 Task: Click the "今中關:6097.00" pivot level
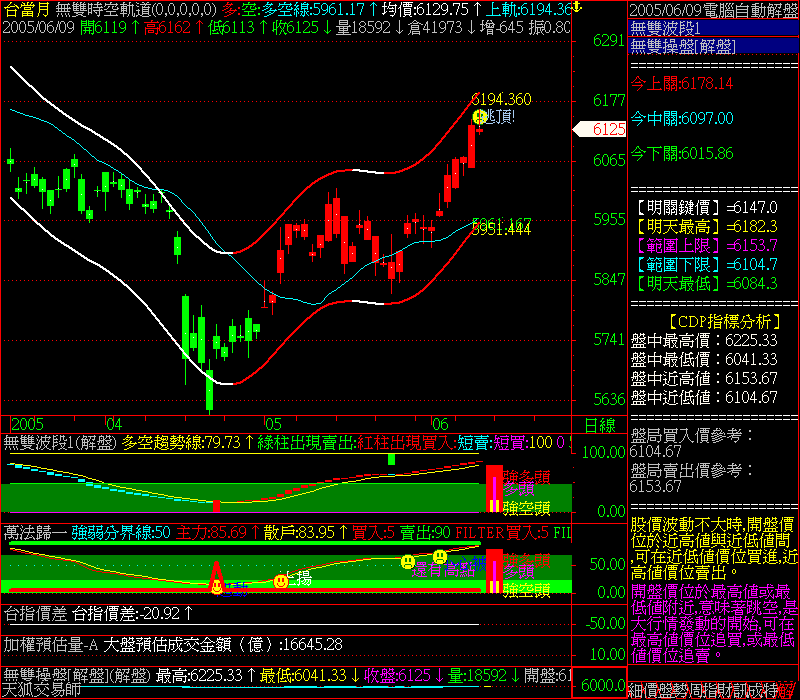pos(682,118)
